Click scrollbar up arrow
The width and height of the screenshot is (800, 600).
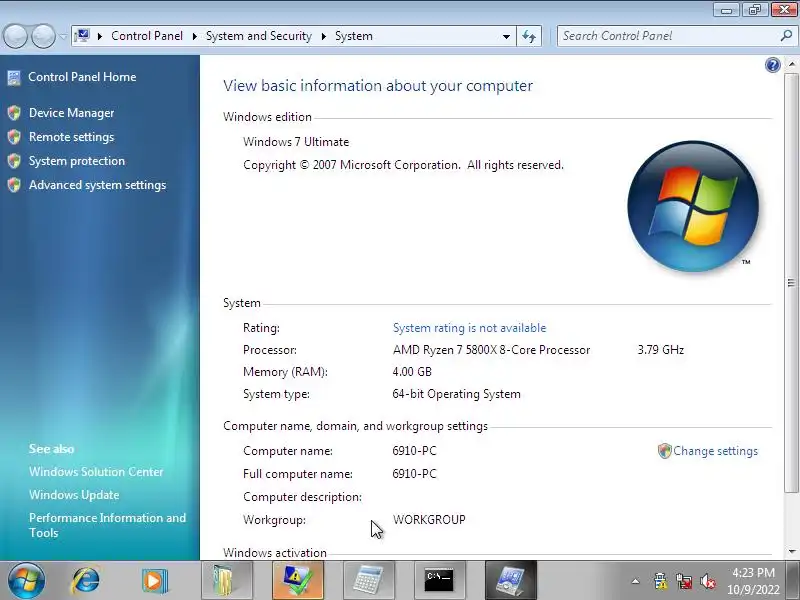(x=791, y=64)
